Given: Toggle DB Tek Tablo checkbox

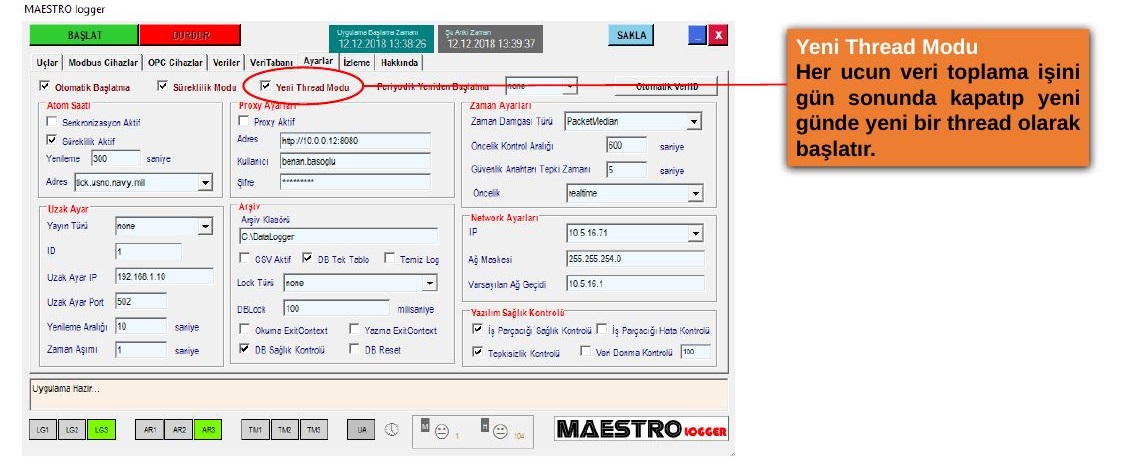Looking at the screenshot, I should [307, 258].
